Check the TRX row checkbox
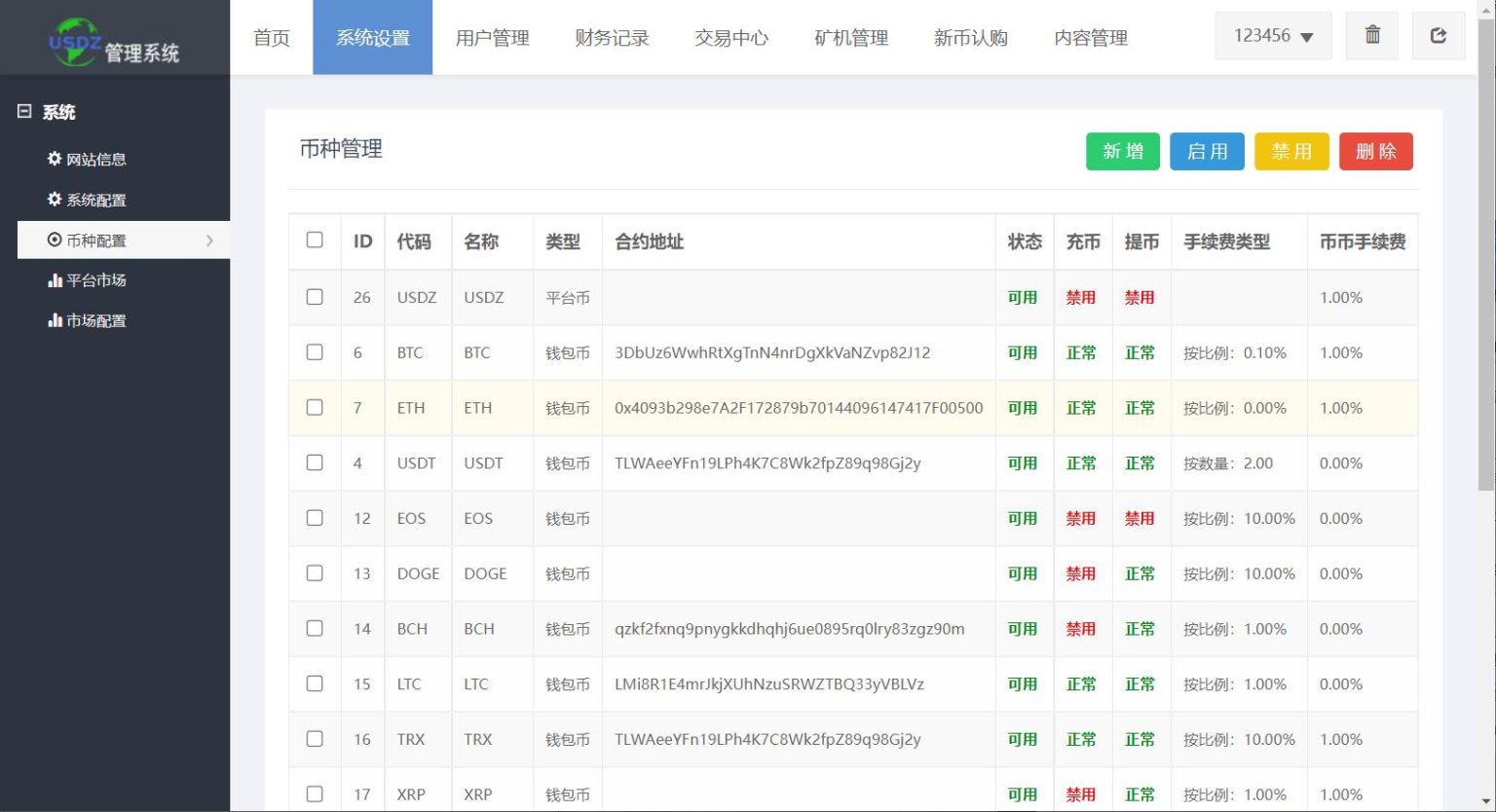 pos(315,738)
